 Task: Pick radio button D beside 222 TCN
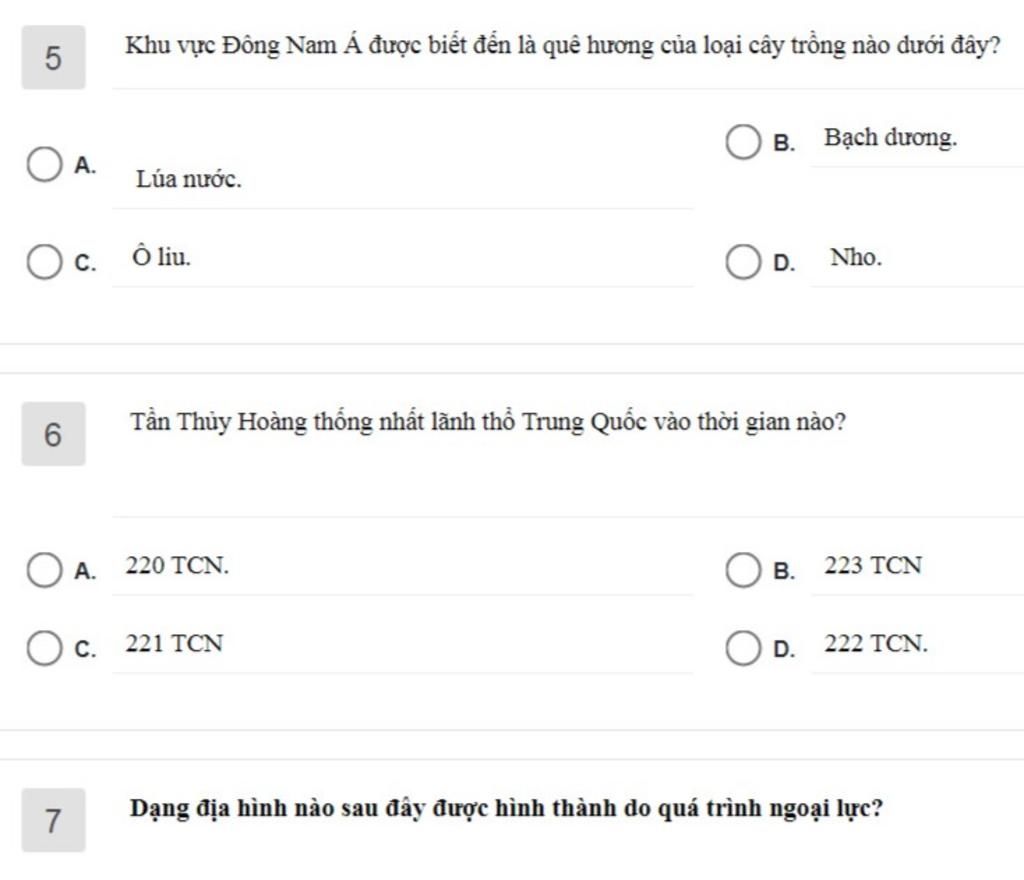pos(742,648)
